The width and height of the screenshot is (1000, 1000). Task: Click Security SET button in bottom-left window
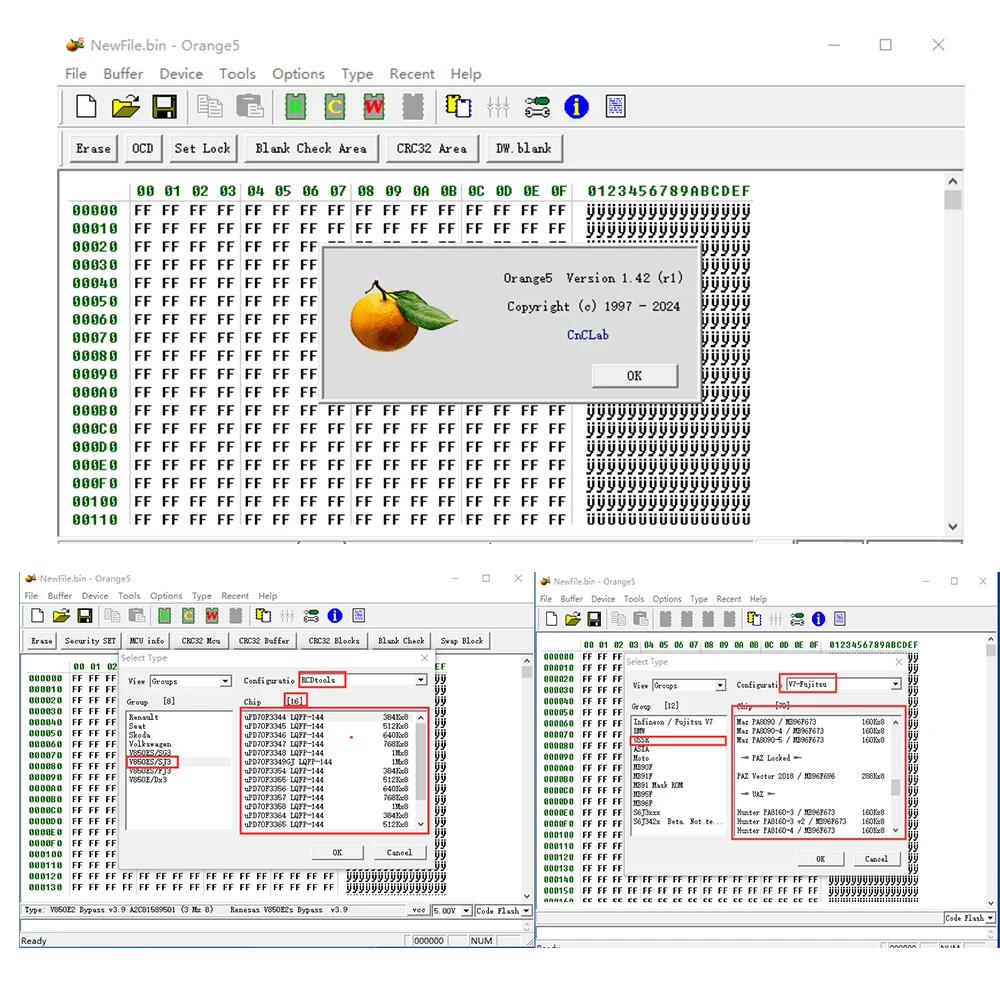coord(91,640)
